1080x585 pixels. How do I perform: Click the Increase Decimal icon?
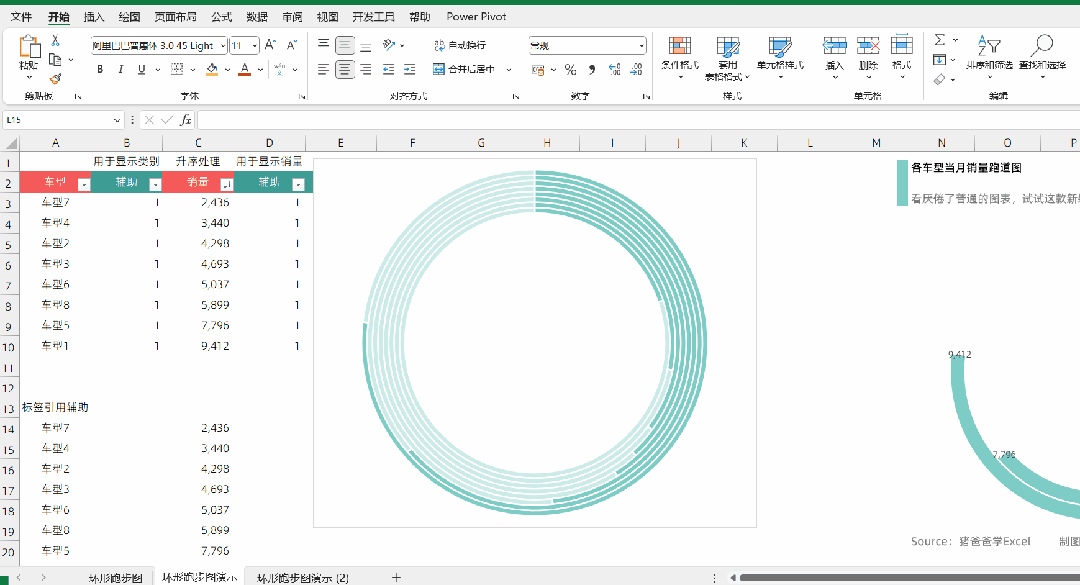tap(614, 69)
